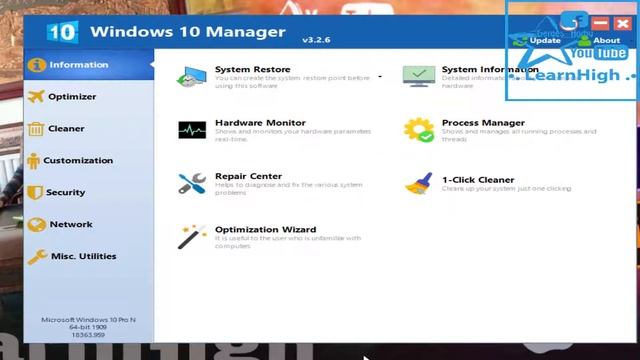Open the About dialog
640x360 pixels.
599,40
